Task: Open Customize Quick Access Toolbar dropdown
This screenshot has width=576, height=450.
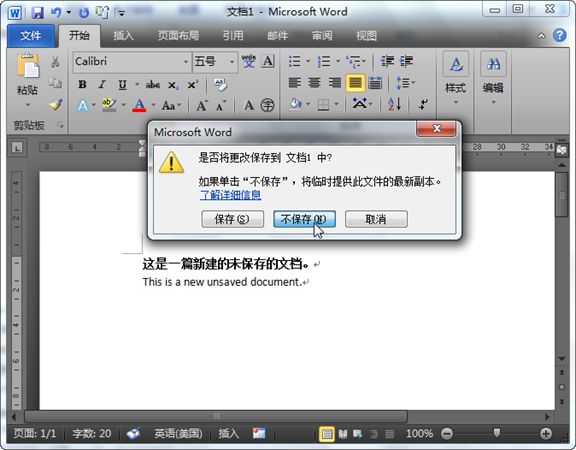Action: coord(122,14)
